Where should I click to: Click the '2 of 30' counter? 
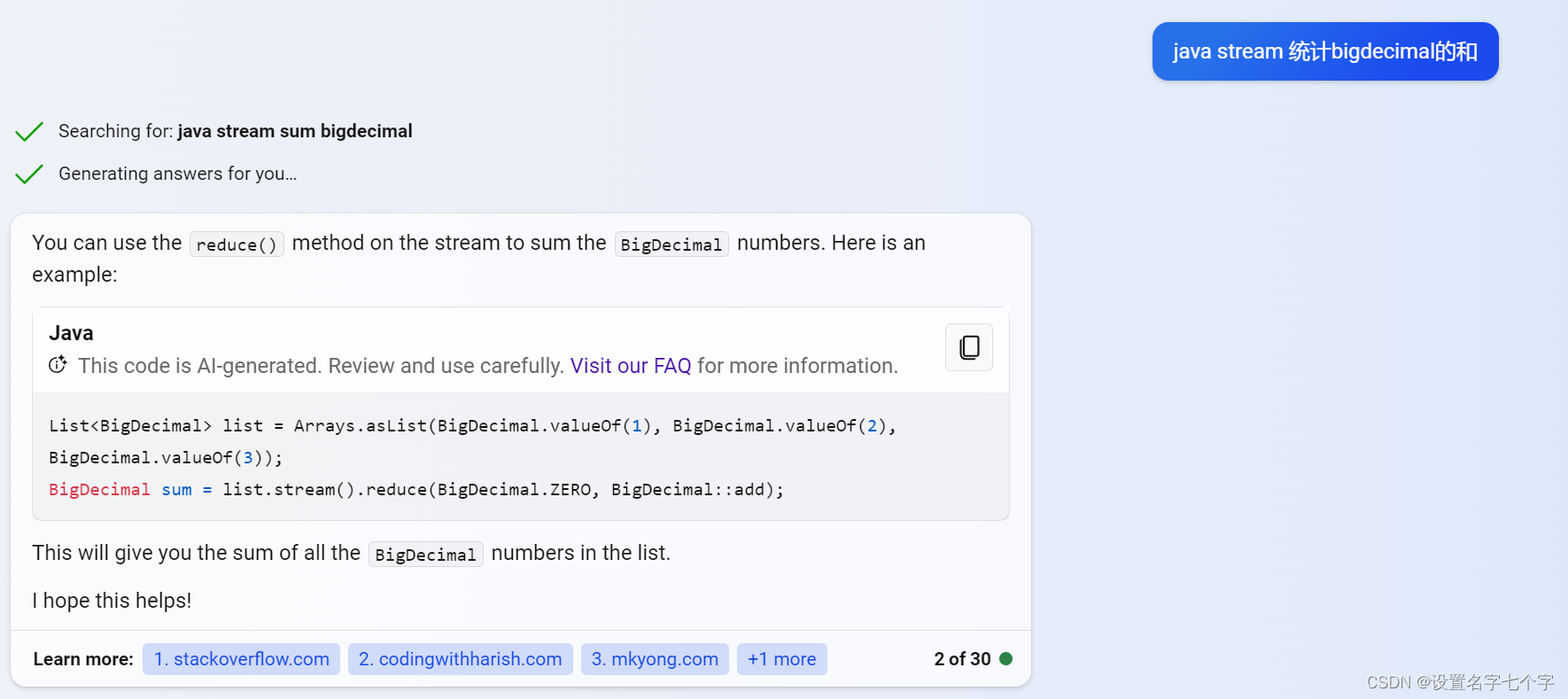pyautogui.click(x=962, y=659)
